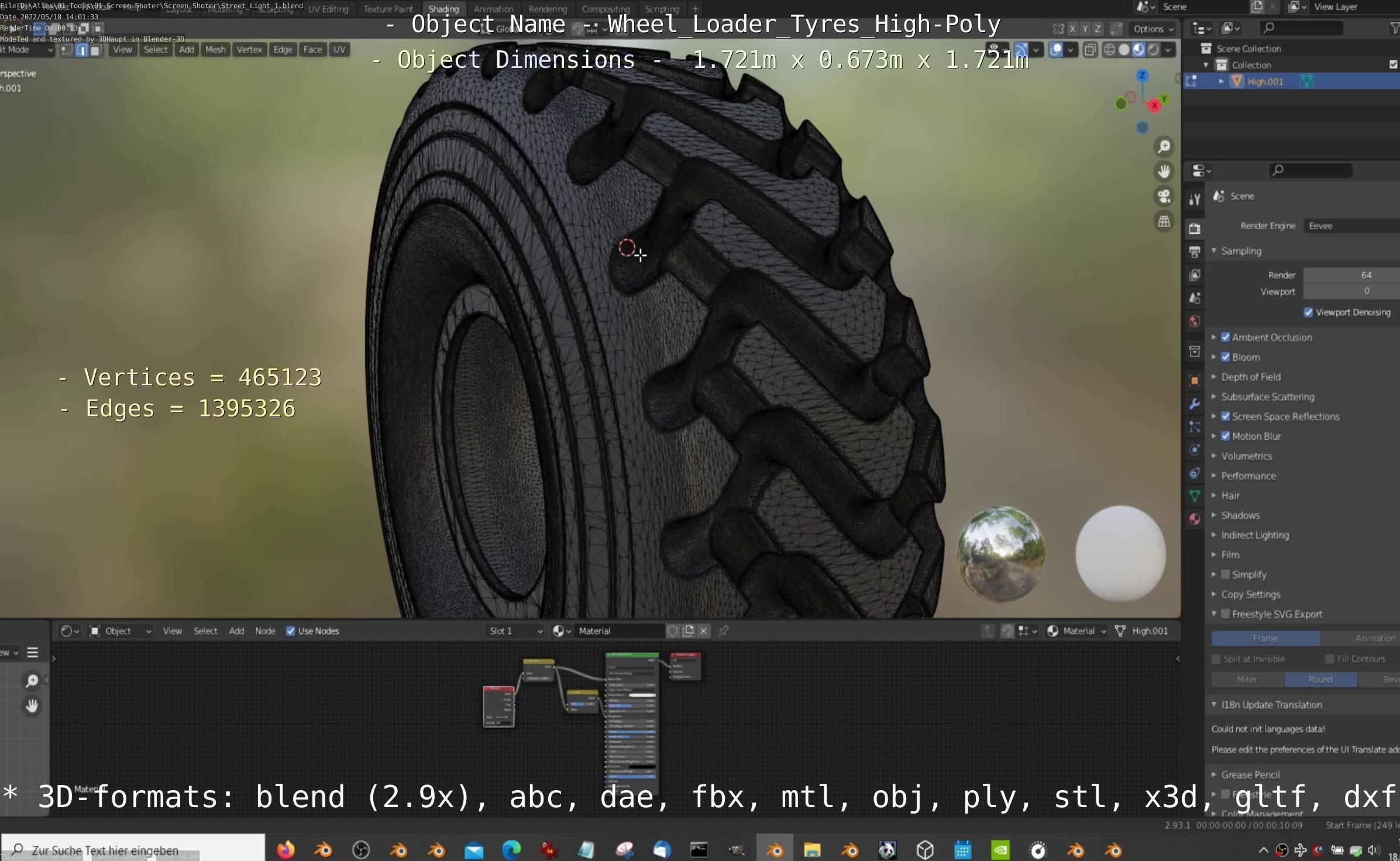Open the Modifiers properties tab (wrench icon)

click(x=1195, y=403)
